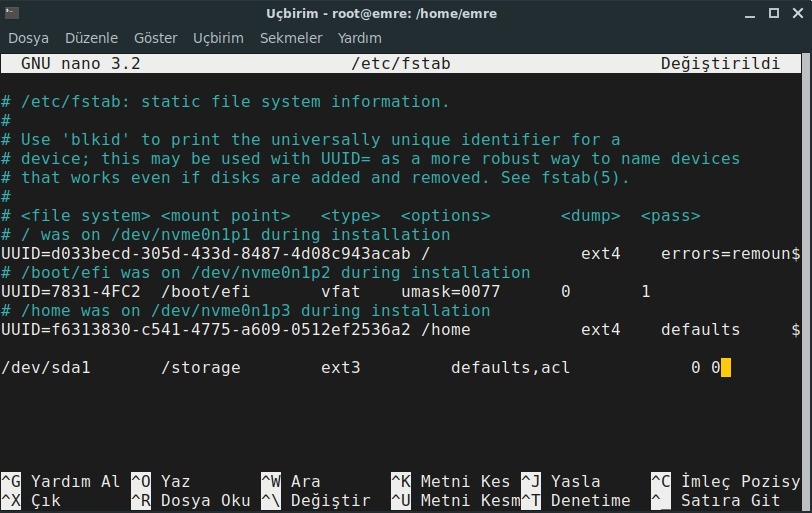
Task: Maximize the terminal window
Action: (x=774, y=13)
